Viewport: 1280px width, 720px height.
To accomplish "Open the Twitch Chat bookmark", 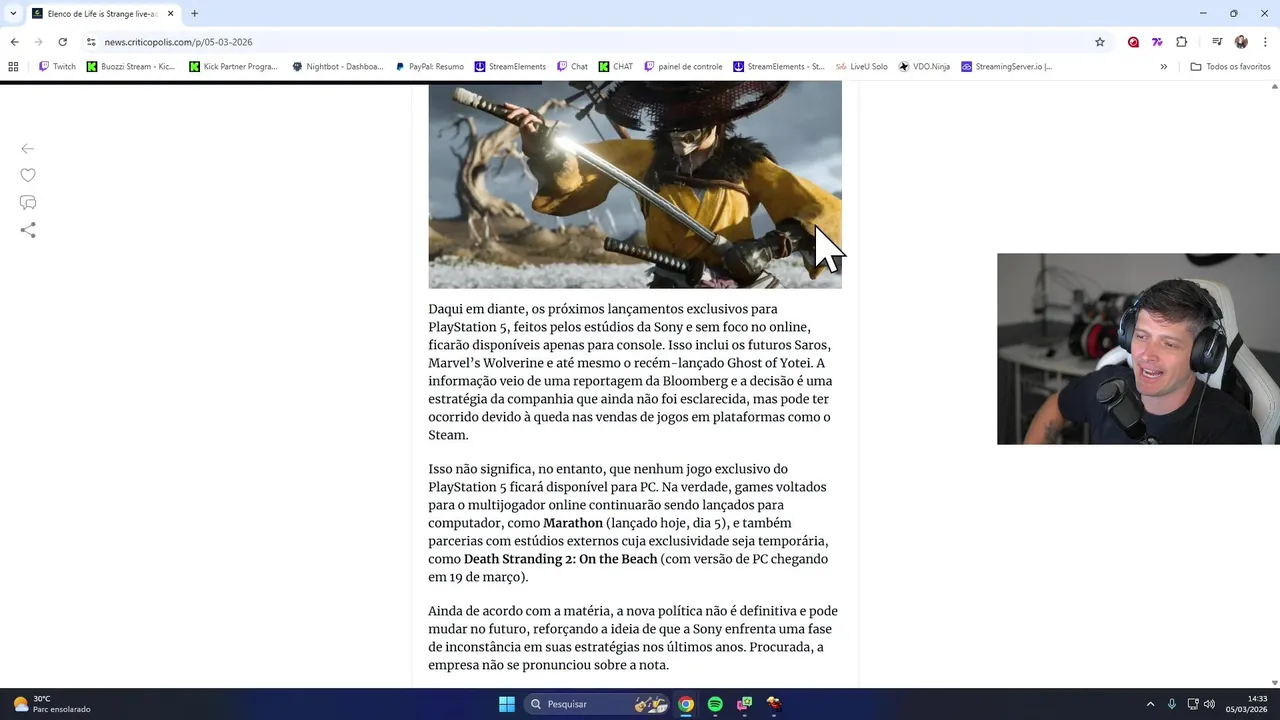I will [573, 67].
